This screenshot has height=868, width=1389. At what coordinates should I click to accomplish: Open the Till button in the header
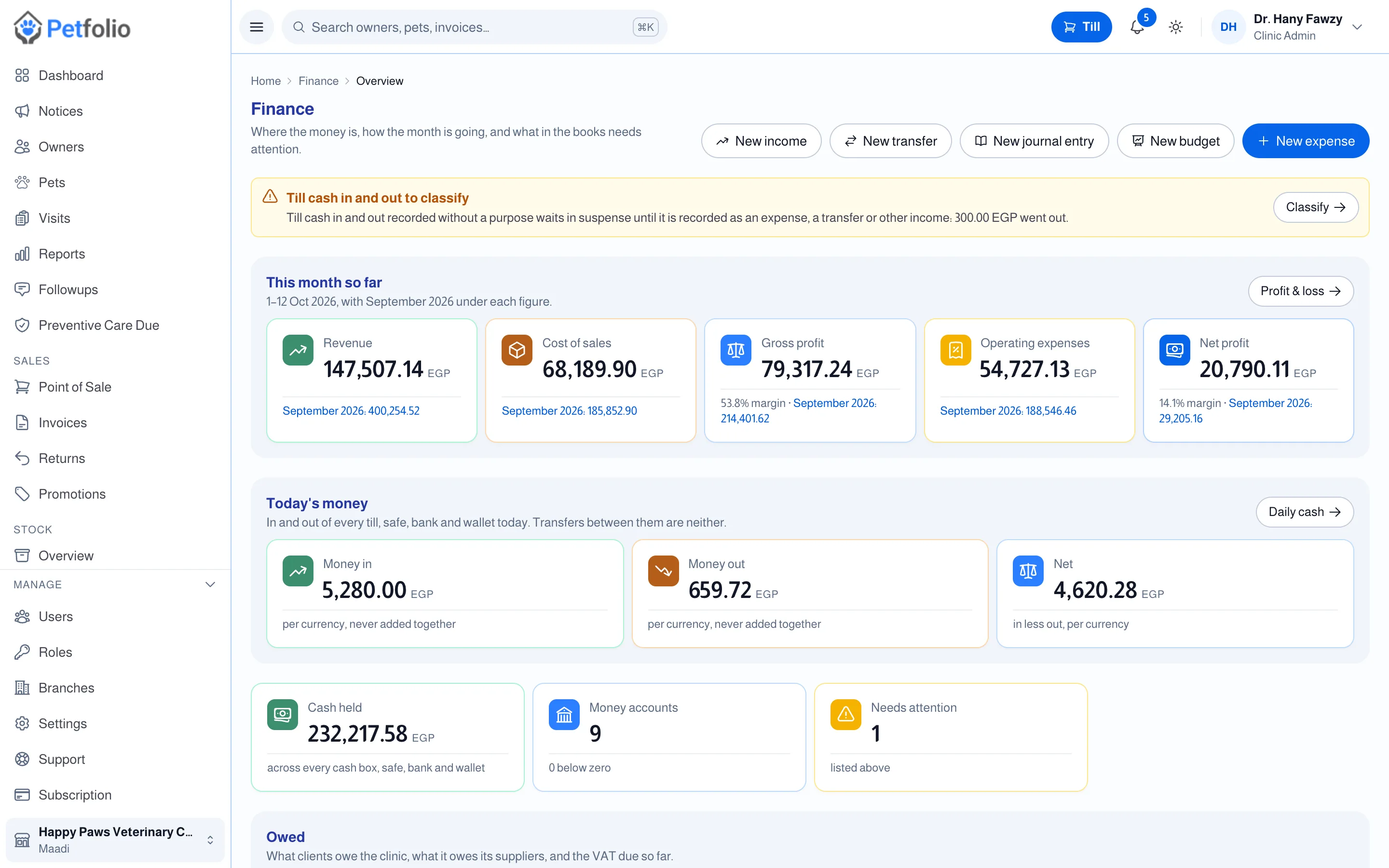(1081, 27)
